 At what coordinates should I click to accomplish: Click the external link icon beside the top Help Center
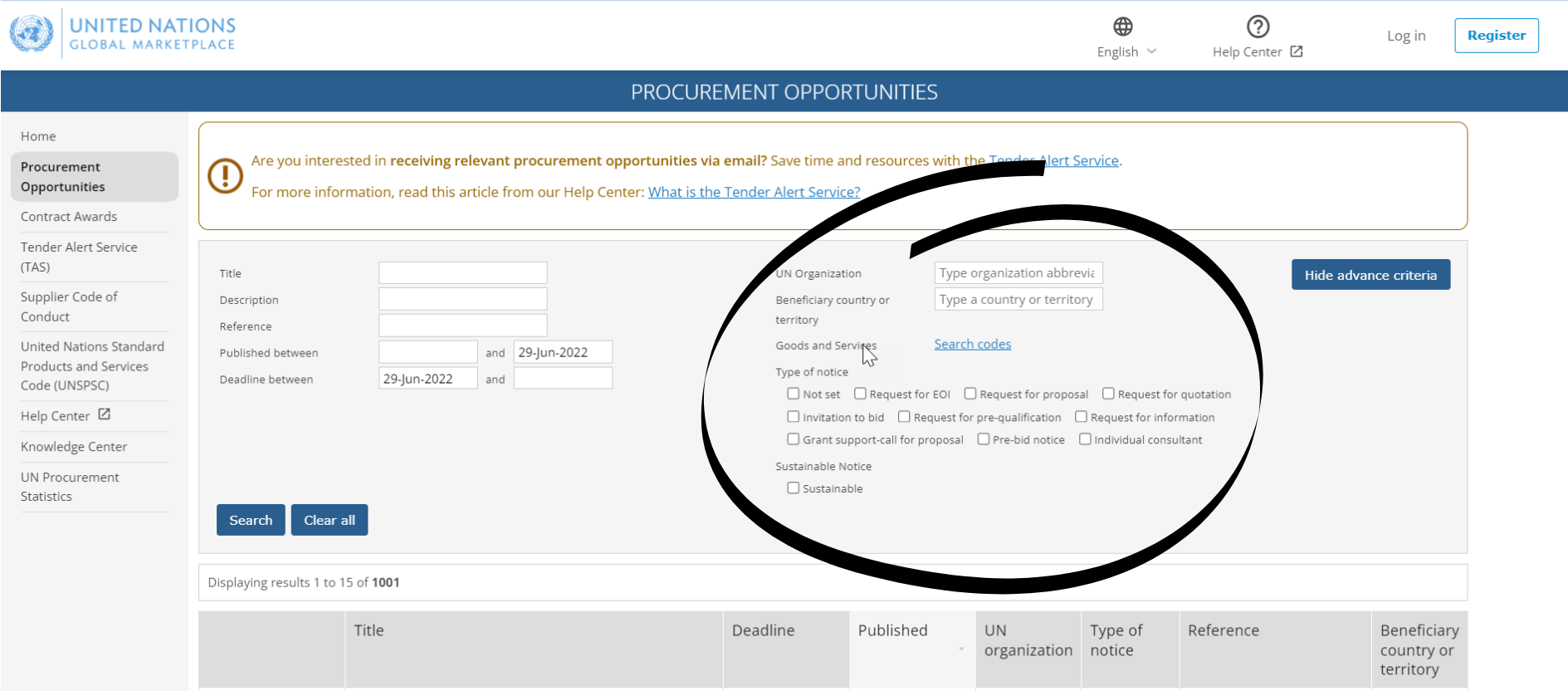pyautogui.click(x=1297, y=51)
